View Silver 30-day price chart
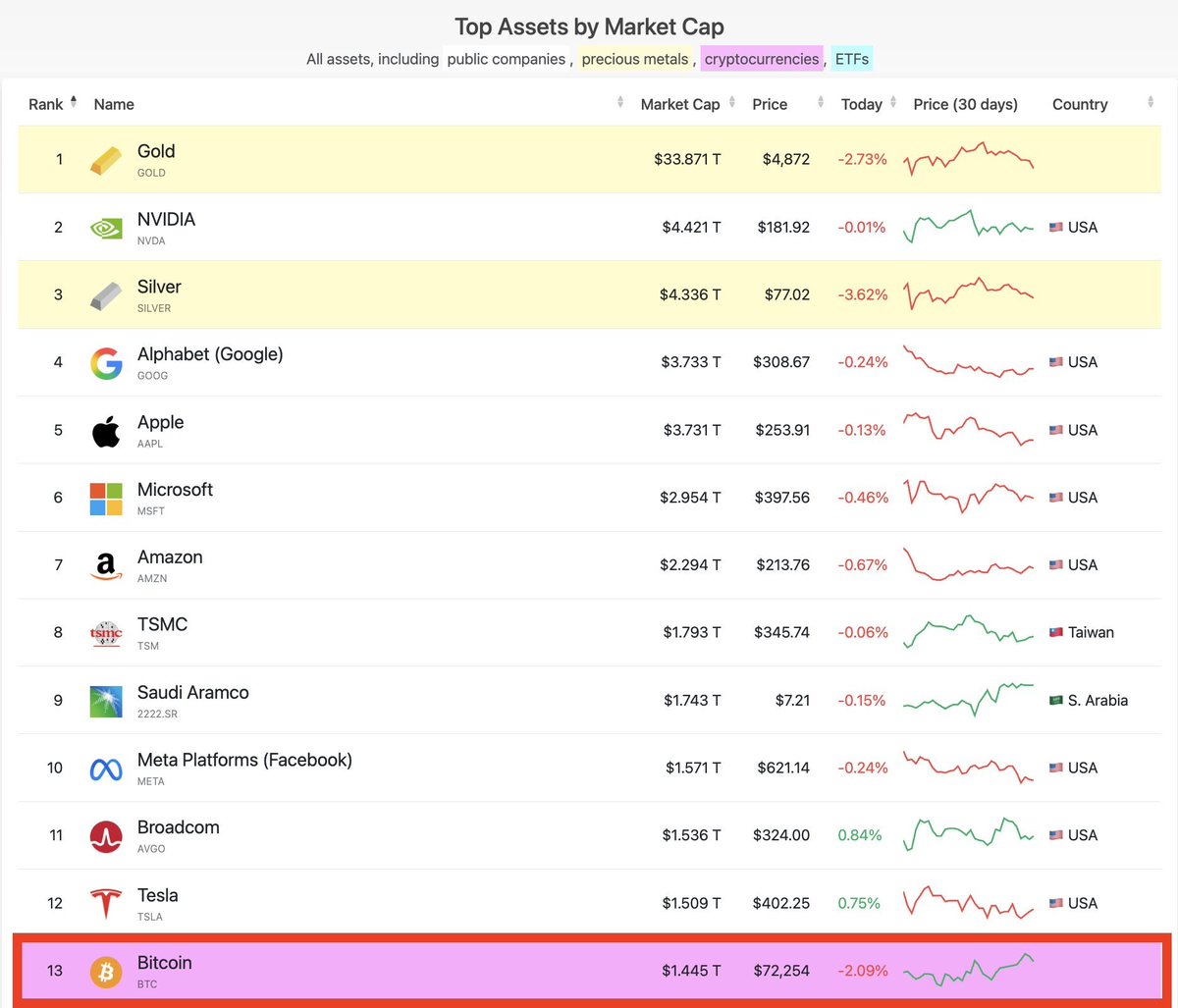This screenshot has width=1178, height=1008. (x=968, y=293)
